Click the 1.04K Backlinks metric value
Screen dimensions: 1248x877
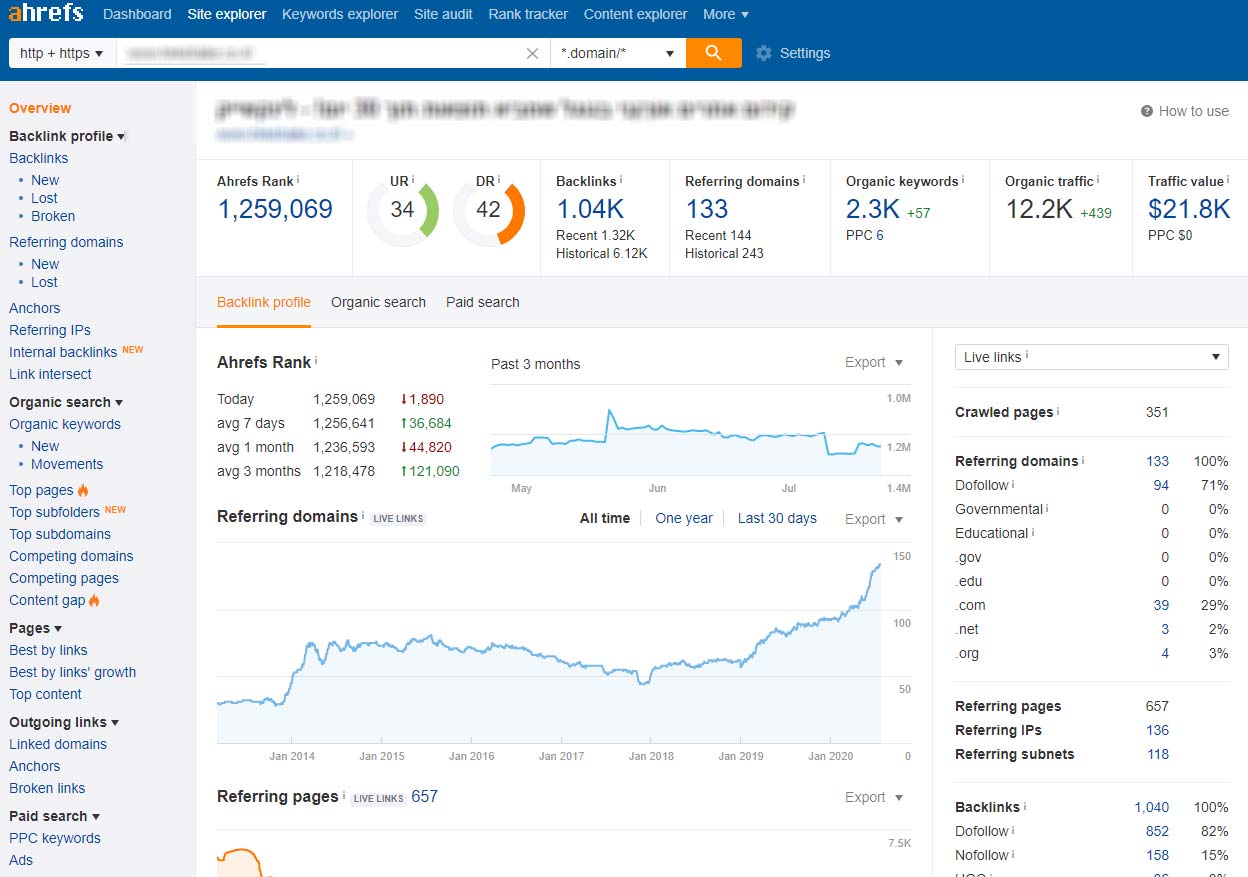click(x=590, y=209)
